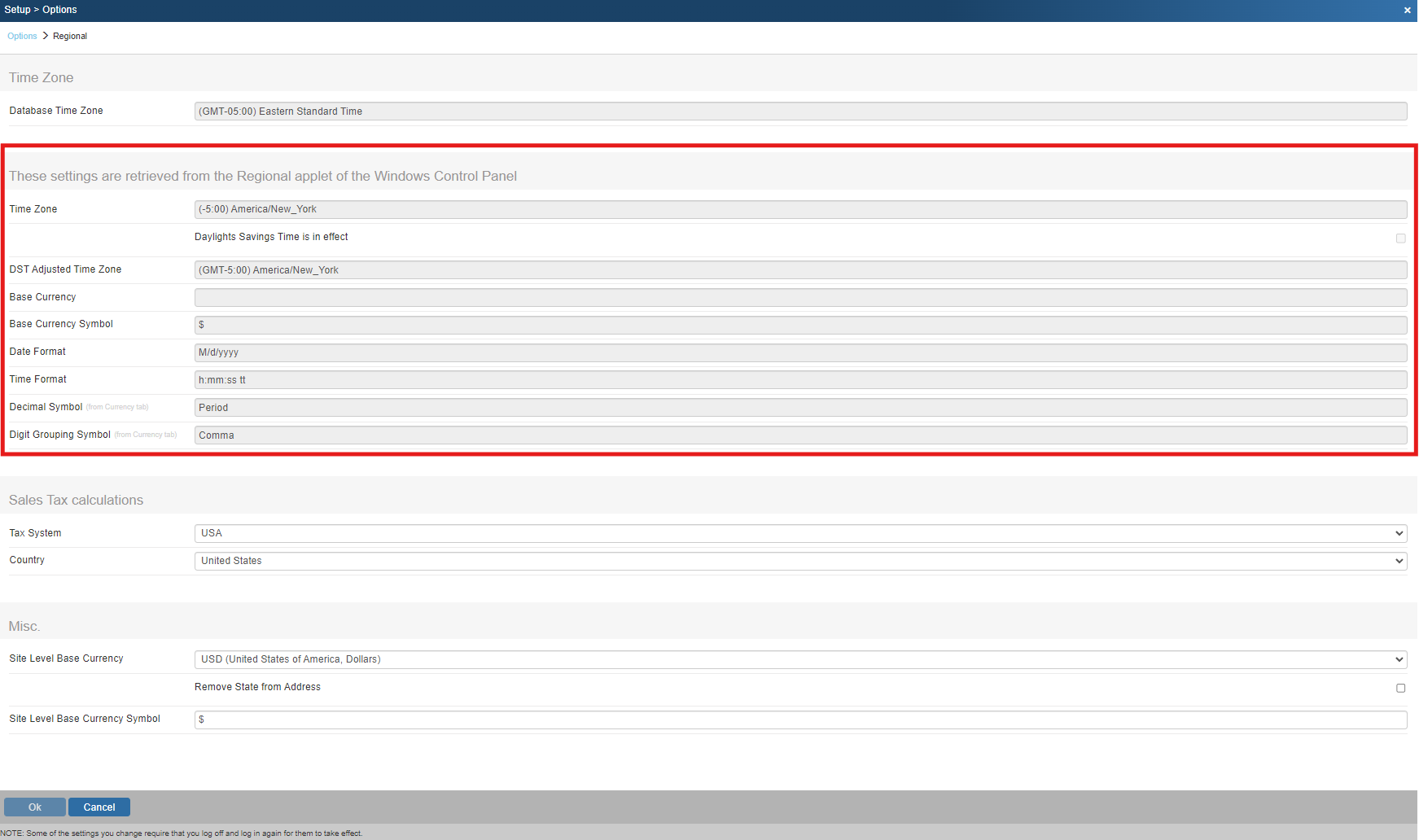Click the Time Format field

click(x=799, y=380)
